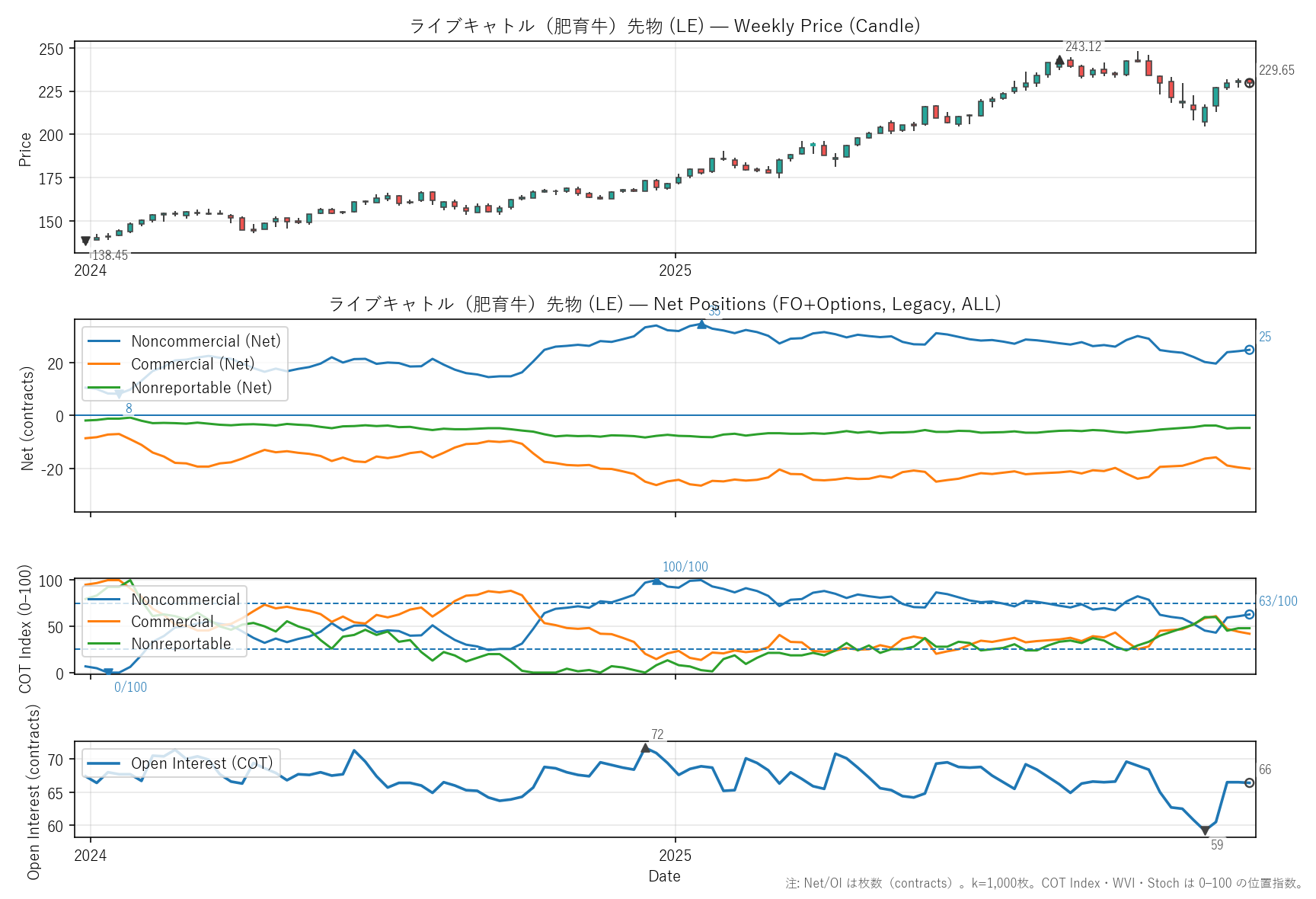Click the 243.12 price high triangle marker

tap(1059, 60)
